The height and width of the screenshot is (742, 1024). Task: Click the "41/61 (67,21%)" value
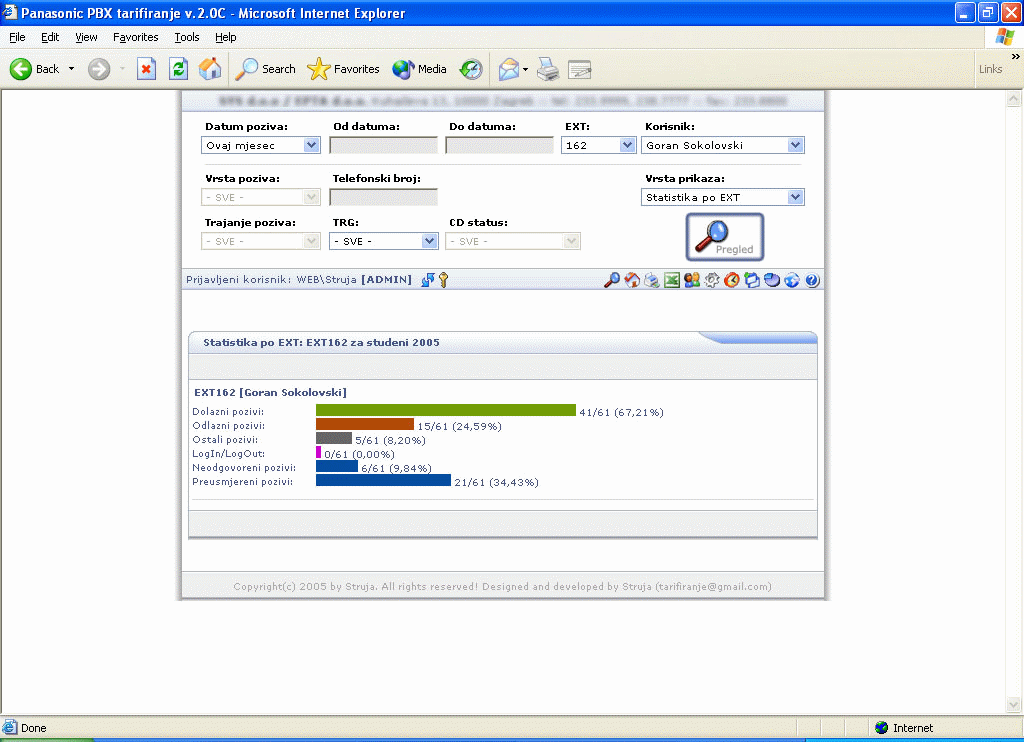pos(621,412)
